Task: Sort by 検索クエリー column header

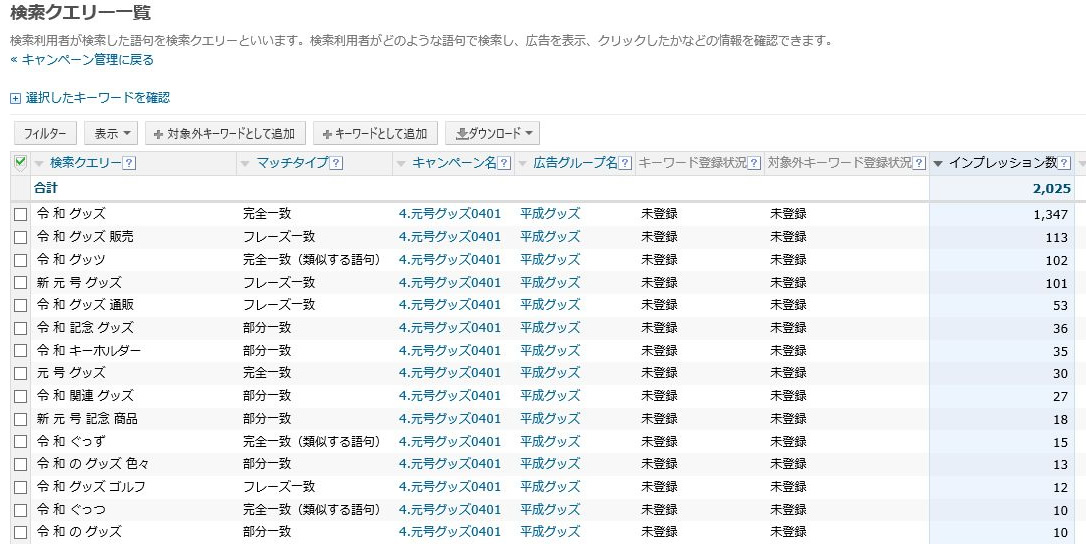Action: [85, 163]
